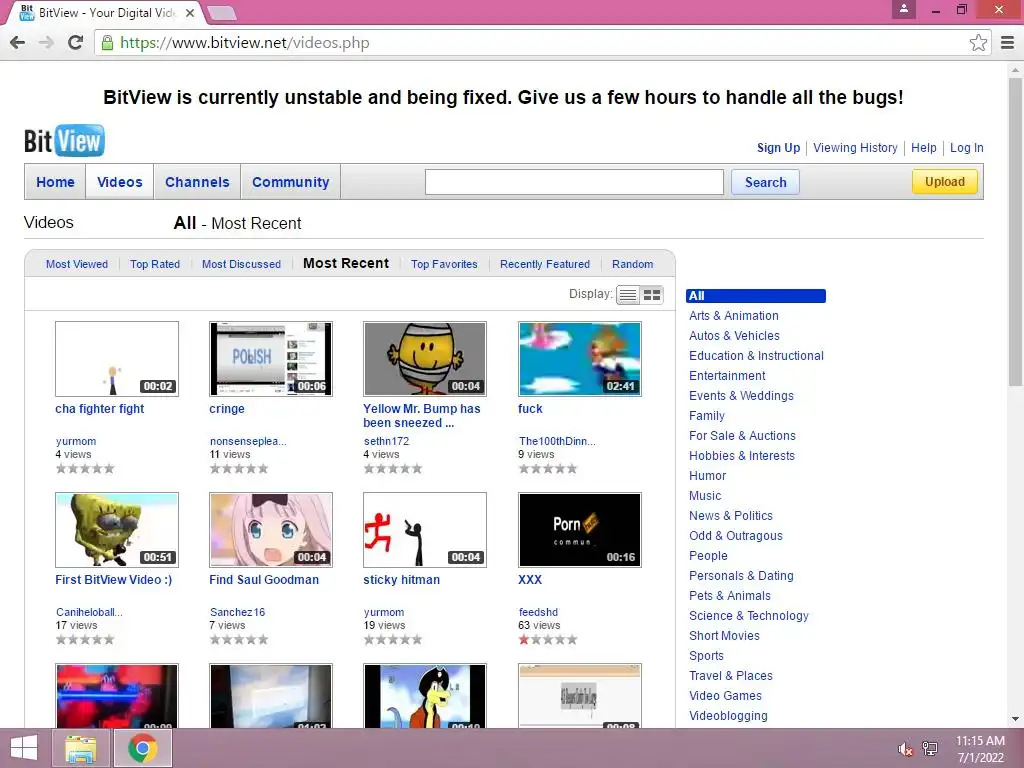Open uploader sethn172 profile
Screen dimensions: 1024x768
pos(387,441)
